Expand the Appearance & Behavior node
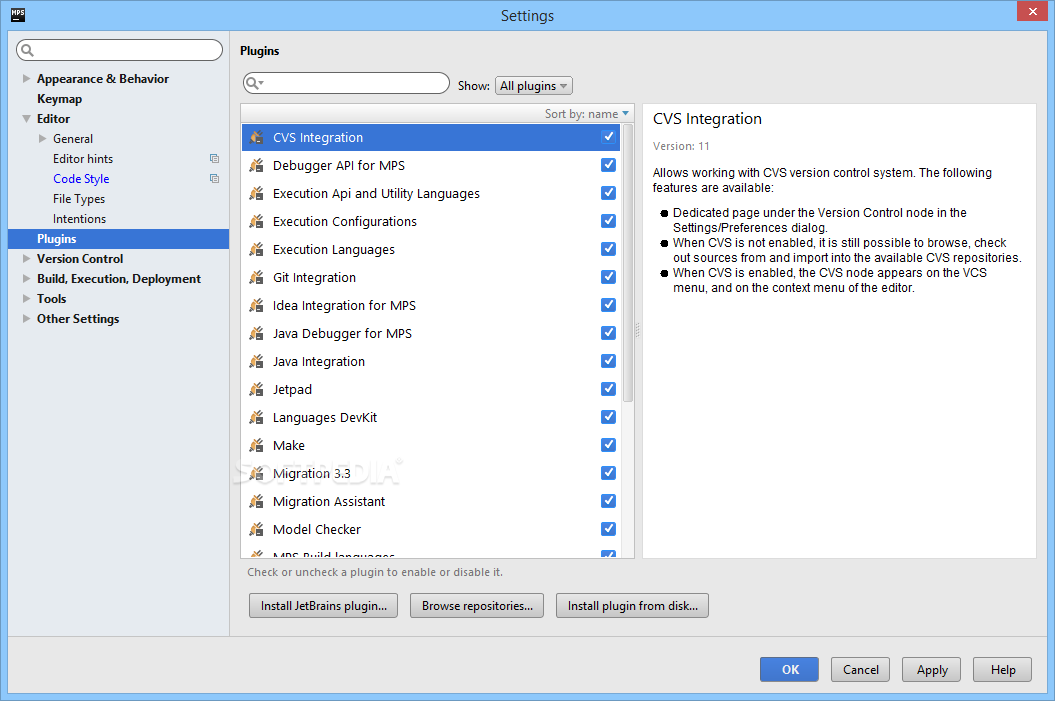This screenshot has width=1055, height=701. (26, 79)
